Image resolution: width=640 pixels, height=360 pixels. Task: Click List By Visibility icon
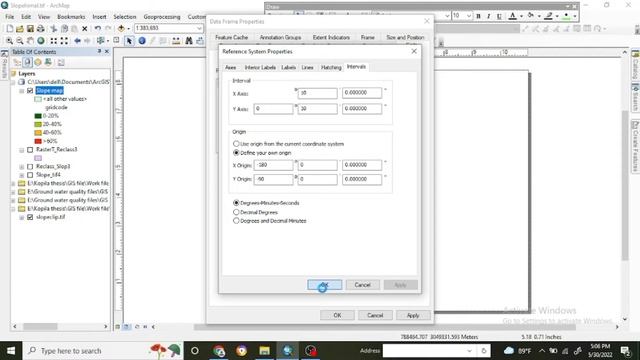click(x=38, y=62)
